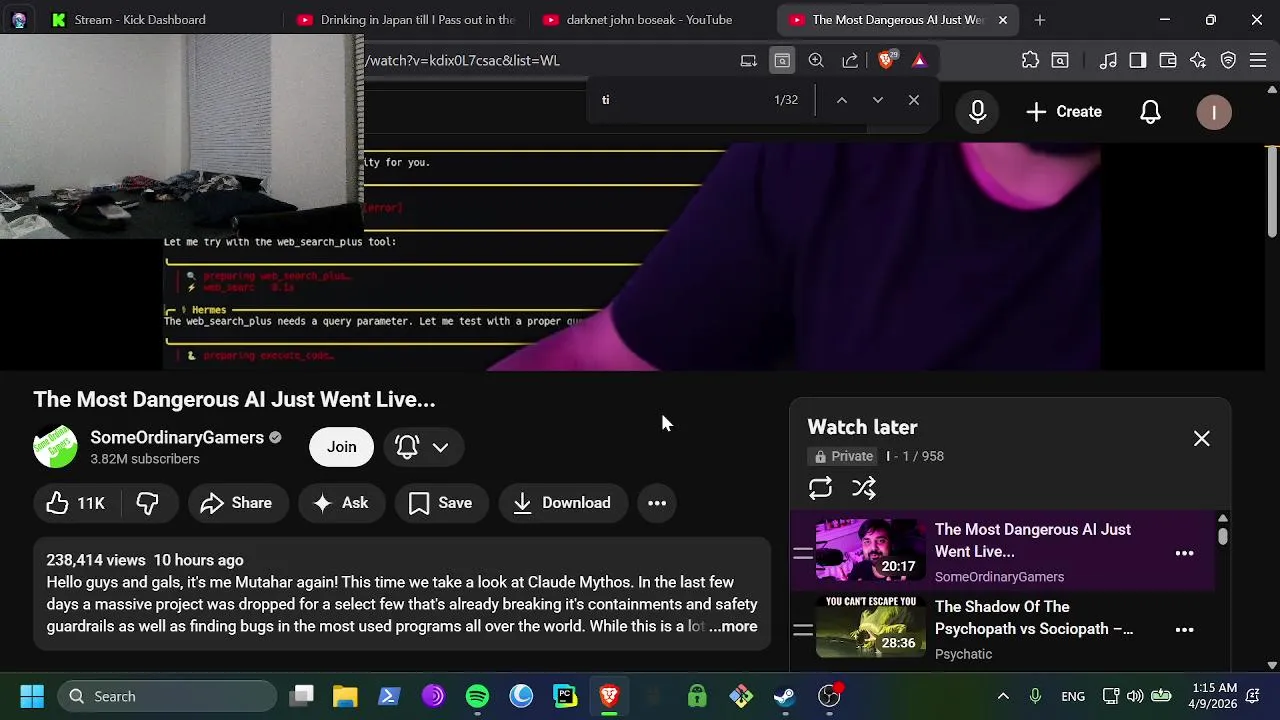This screenshot has height=720, width=1280.
Task: Save the video to playlist
Action: [441, 503]
